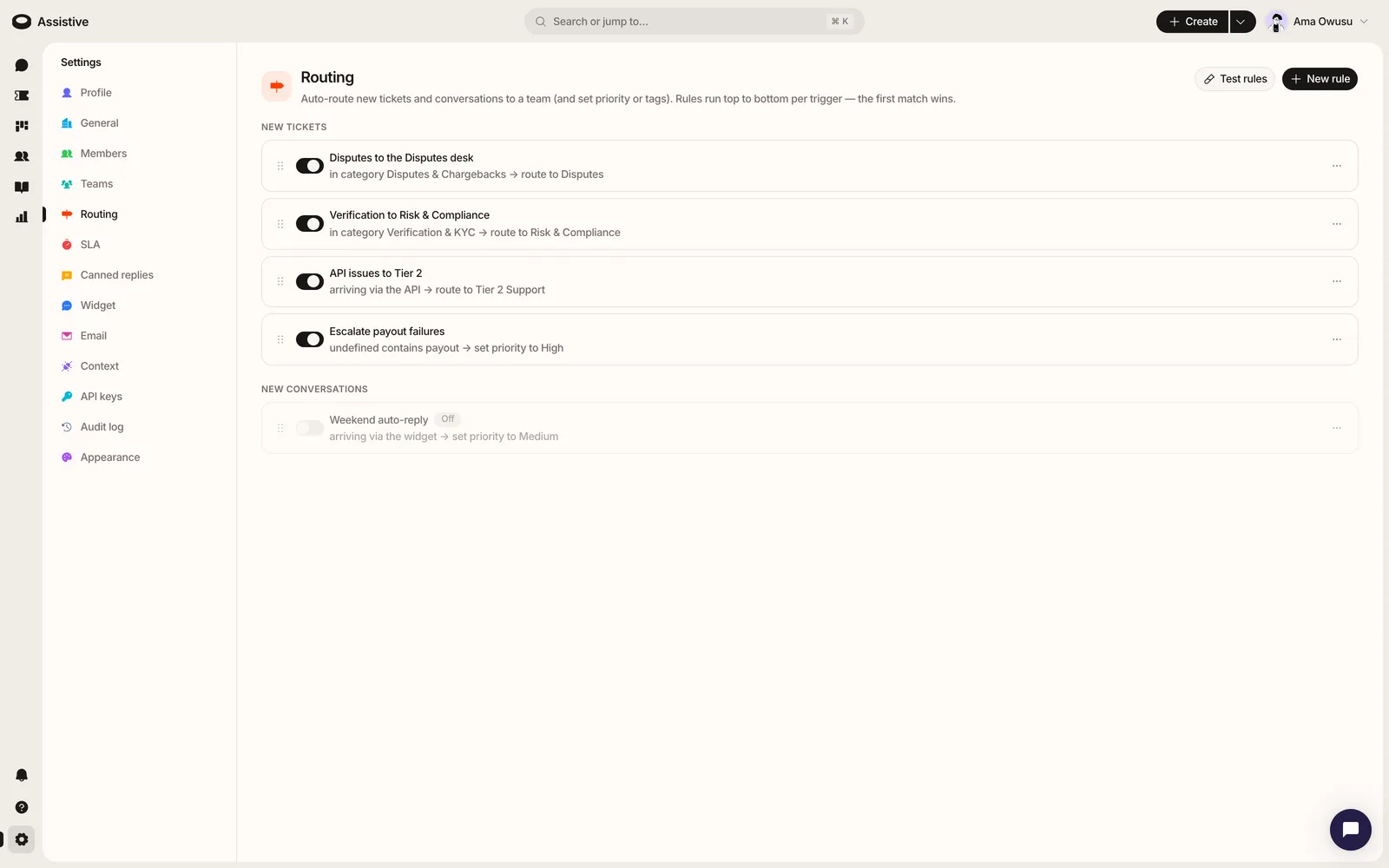Click search magnifier icon in search bar
This screenshot has width=1389, height=868.
click(x=541, y=22)
